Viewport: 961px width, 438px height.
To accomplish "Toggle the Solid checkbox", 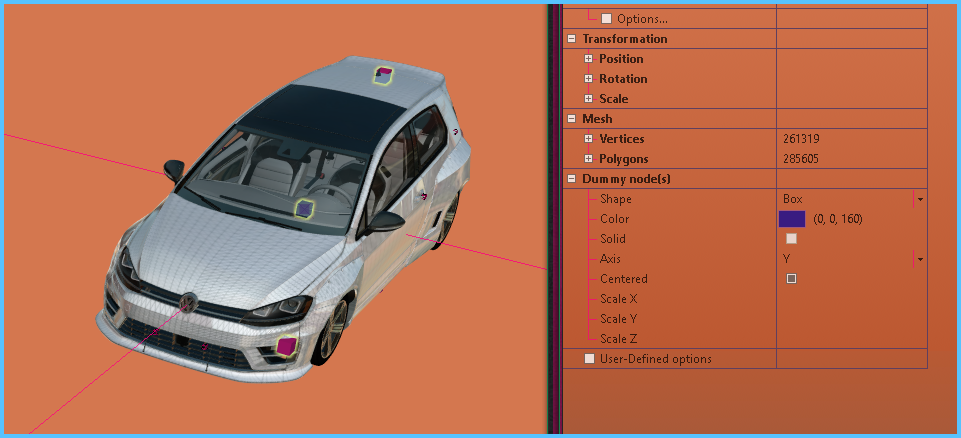I will coord(791,239).
